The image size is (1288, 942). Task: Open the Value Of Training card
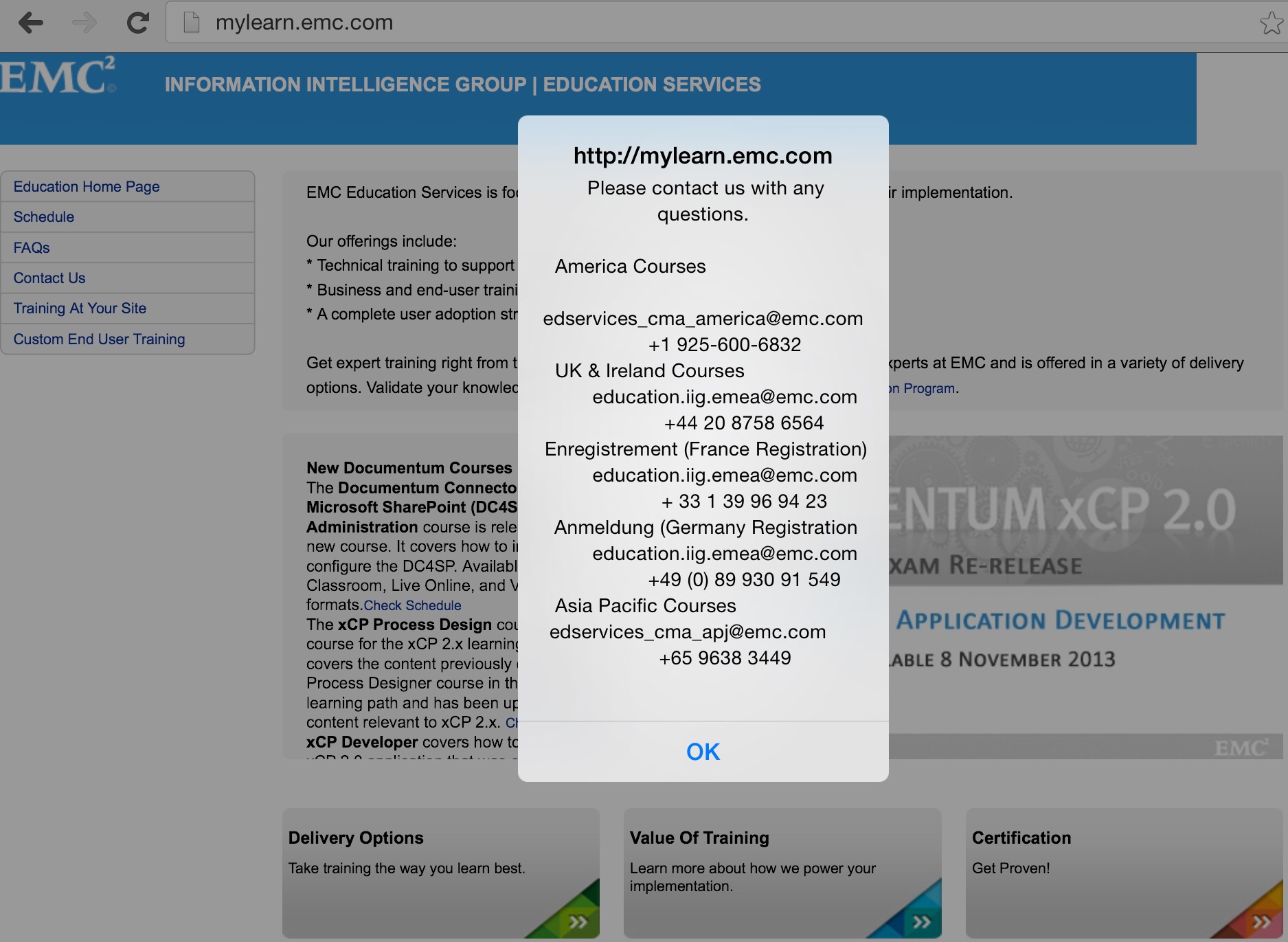pos(782,873)
